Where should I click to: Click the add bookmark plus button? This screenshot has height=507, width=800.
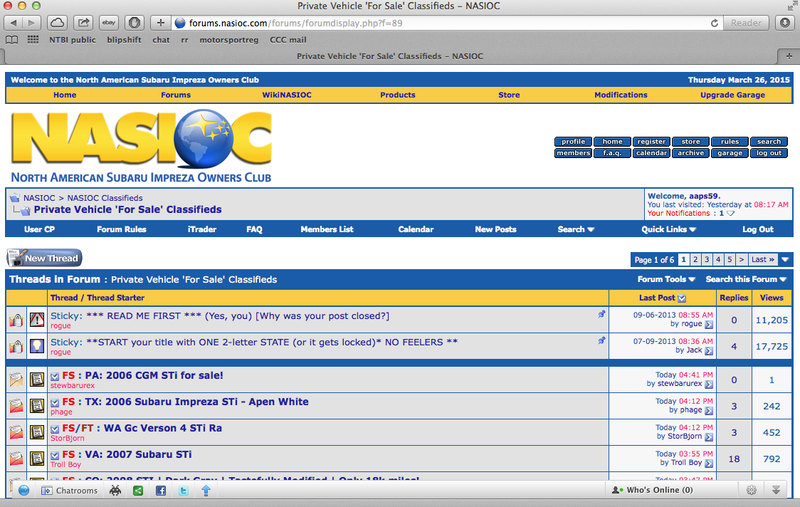160,23
